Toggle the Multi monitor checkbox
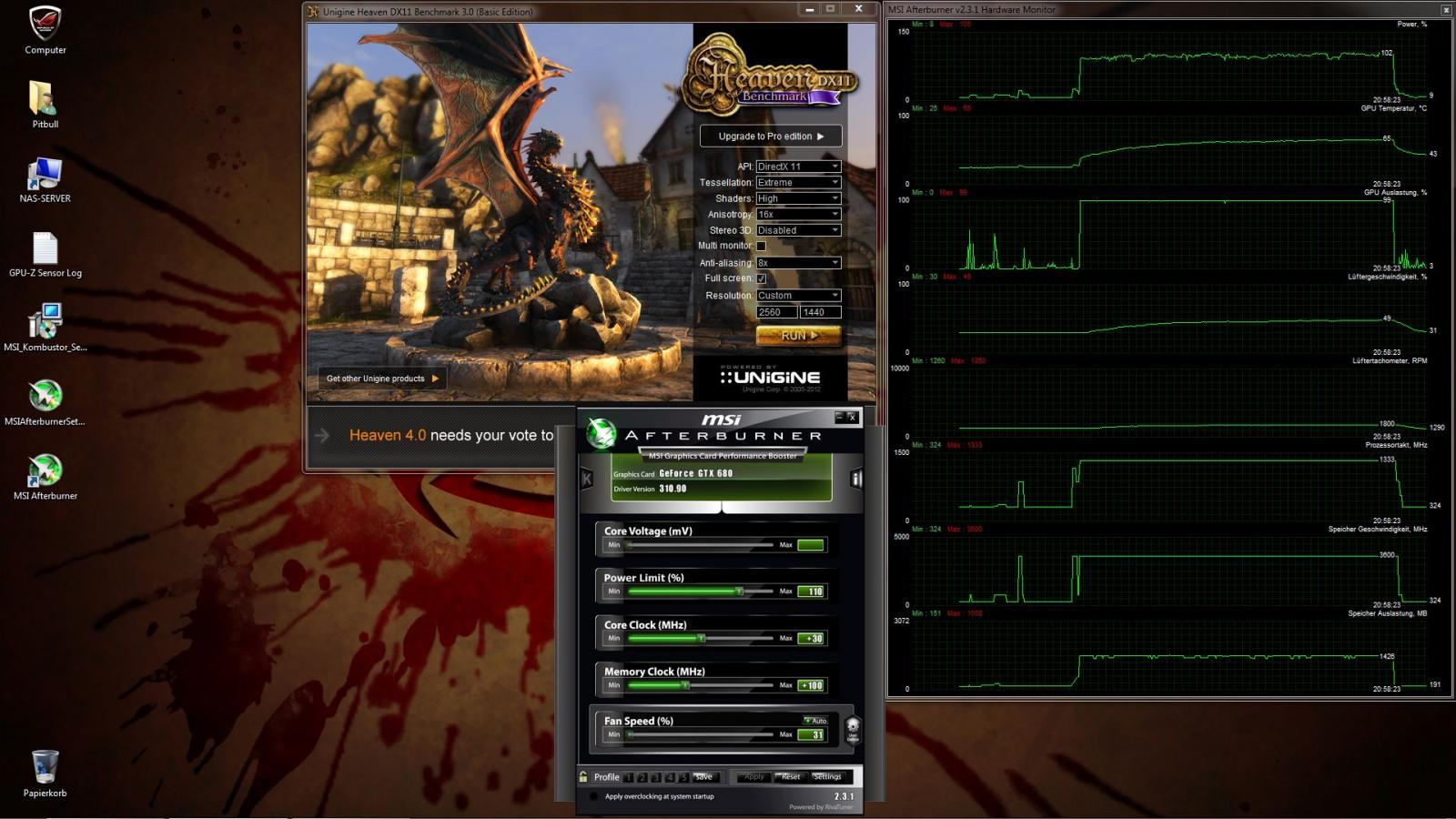 click(x=761, y=246)
